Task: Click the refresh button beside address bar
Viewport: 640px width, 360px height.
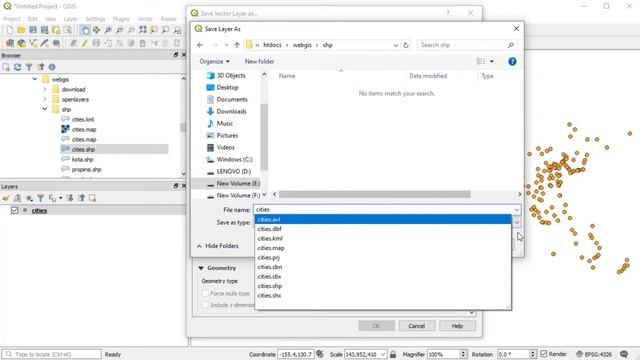Action: click(406, 45)
